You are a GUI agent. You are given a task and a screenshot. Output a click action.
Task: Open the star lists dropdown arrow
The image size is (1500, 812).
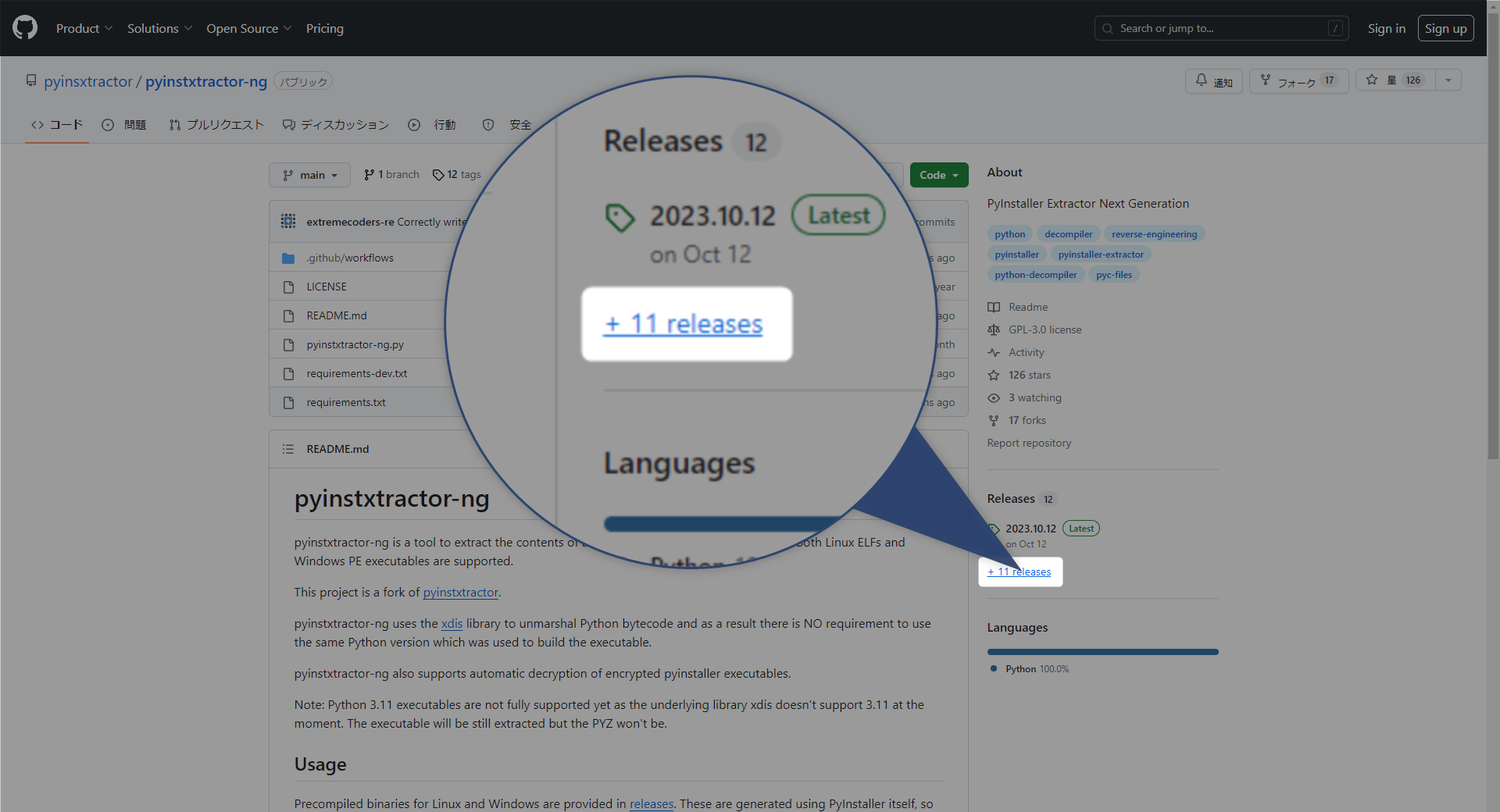(x=1448, y=80)
